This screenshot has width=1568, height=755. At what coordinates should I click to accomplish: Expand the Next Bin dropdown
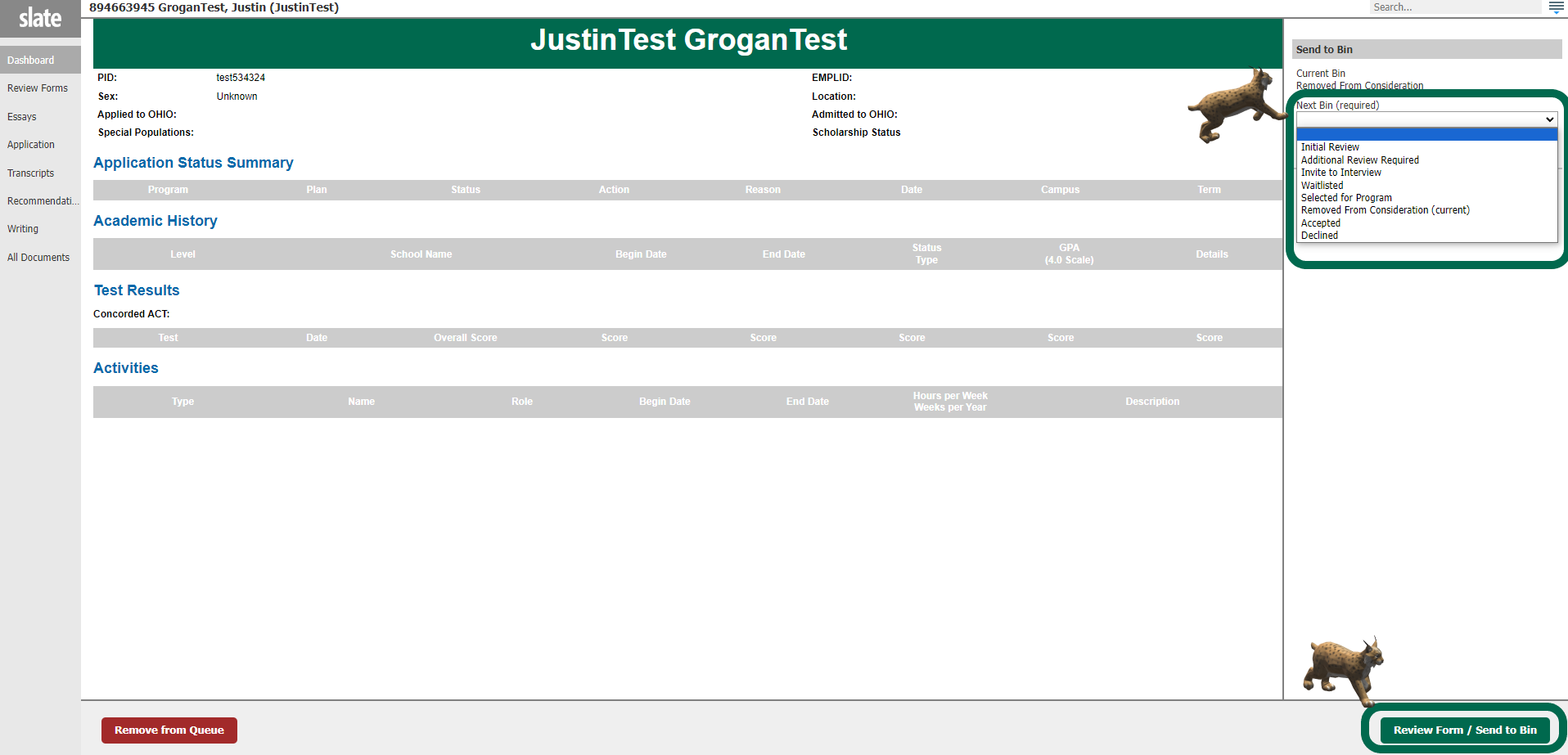pyautogui.click(x=1426, y=119)
